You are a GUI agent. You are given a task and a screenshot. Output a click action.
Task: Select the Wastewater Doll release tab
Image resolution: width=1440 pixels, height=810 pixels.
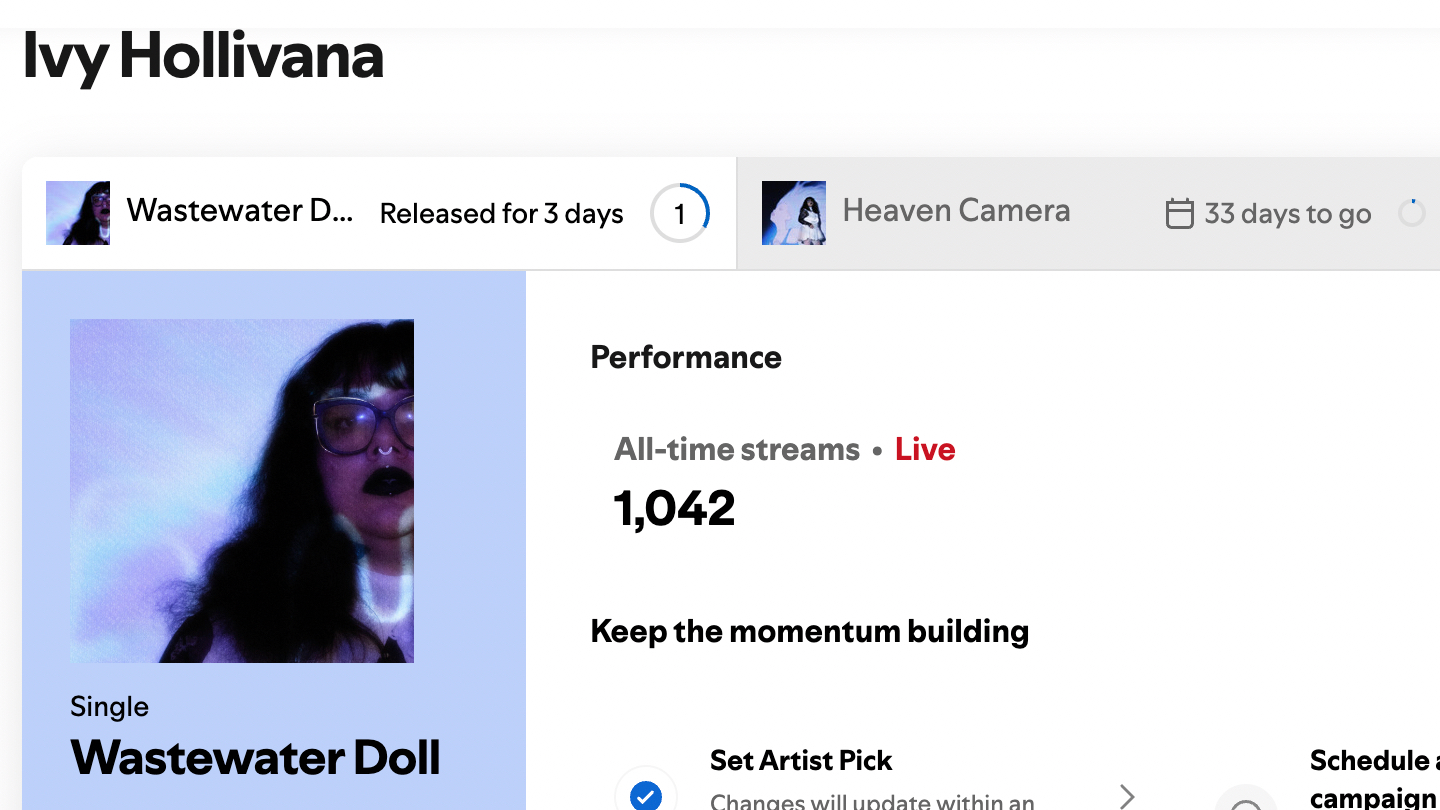tap(239, 211)
